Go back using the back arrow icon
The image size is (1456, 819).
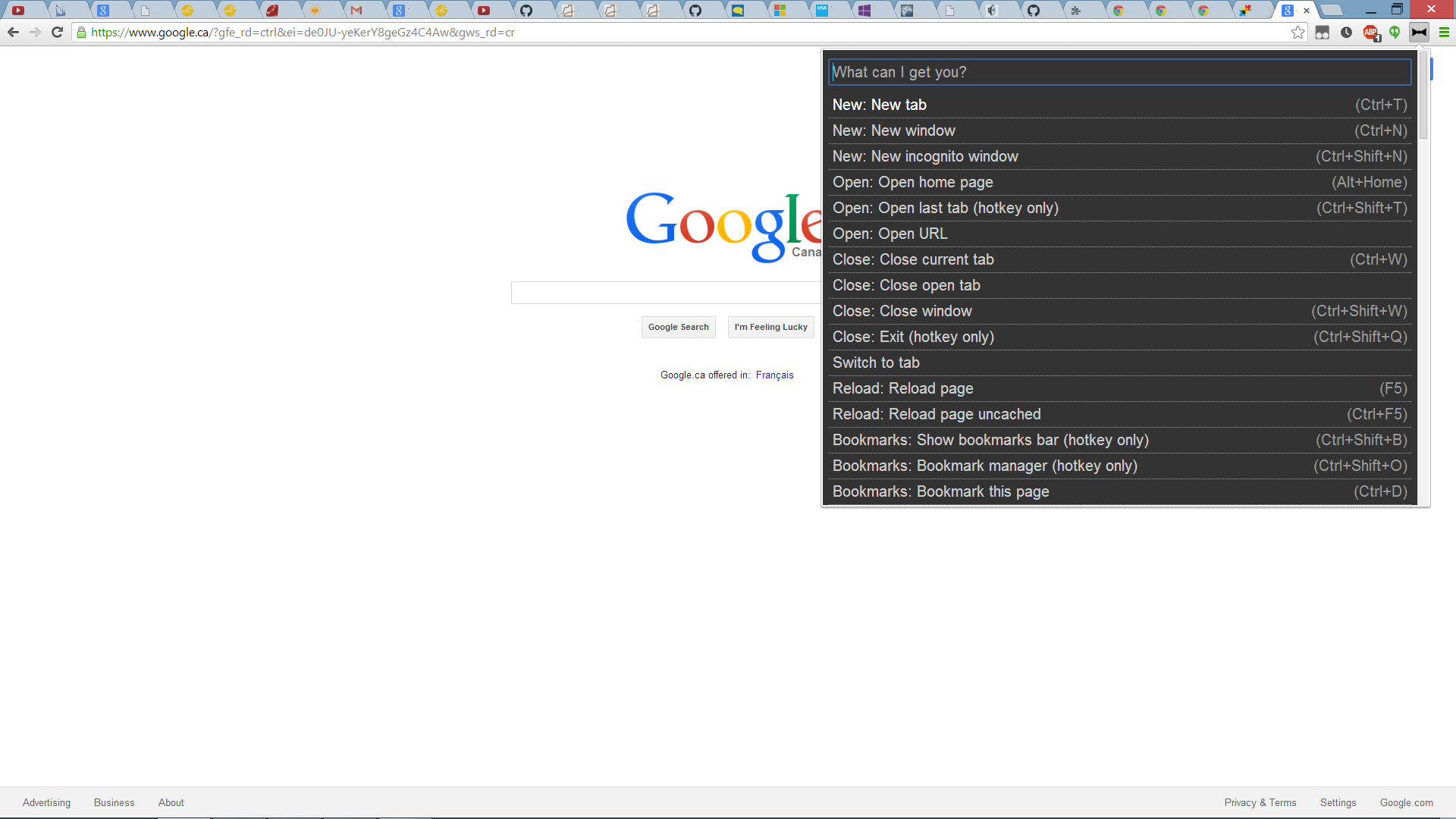click(x=13, y=33)
